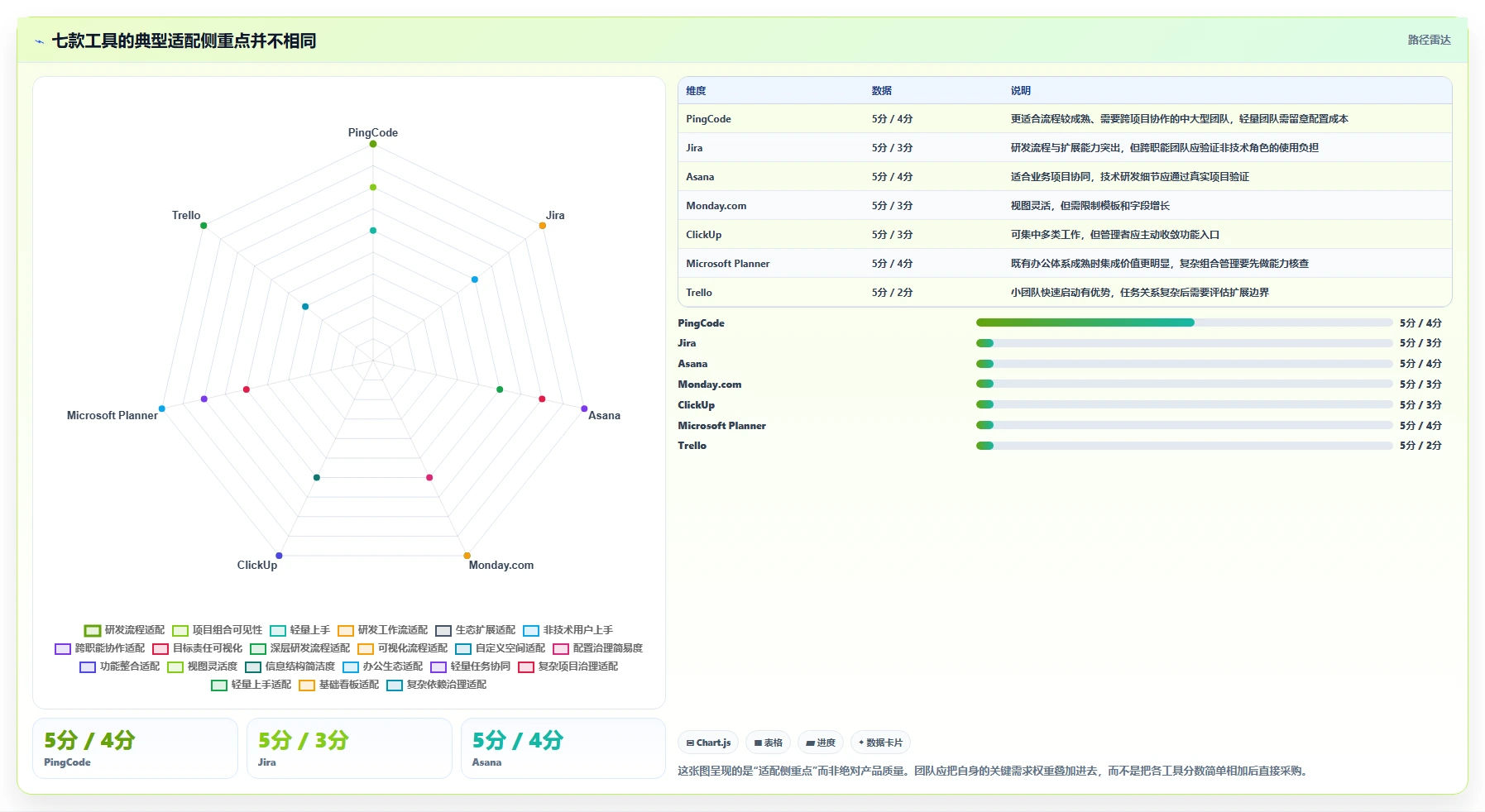Click the small icon before the page title
The width and height of the screenshot is (1485, 812).
click(39, 41)
